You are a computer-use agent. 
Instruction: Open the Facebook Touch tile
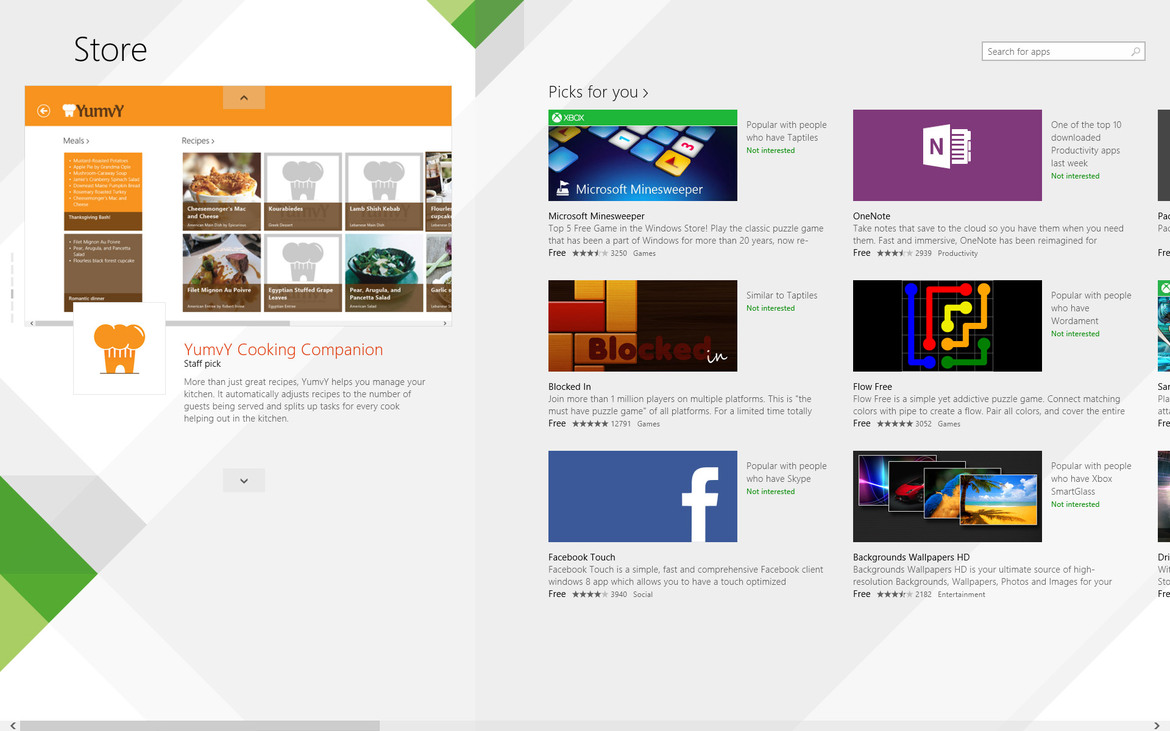coord(642,496)
